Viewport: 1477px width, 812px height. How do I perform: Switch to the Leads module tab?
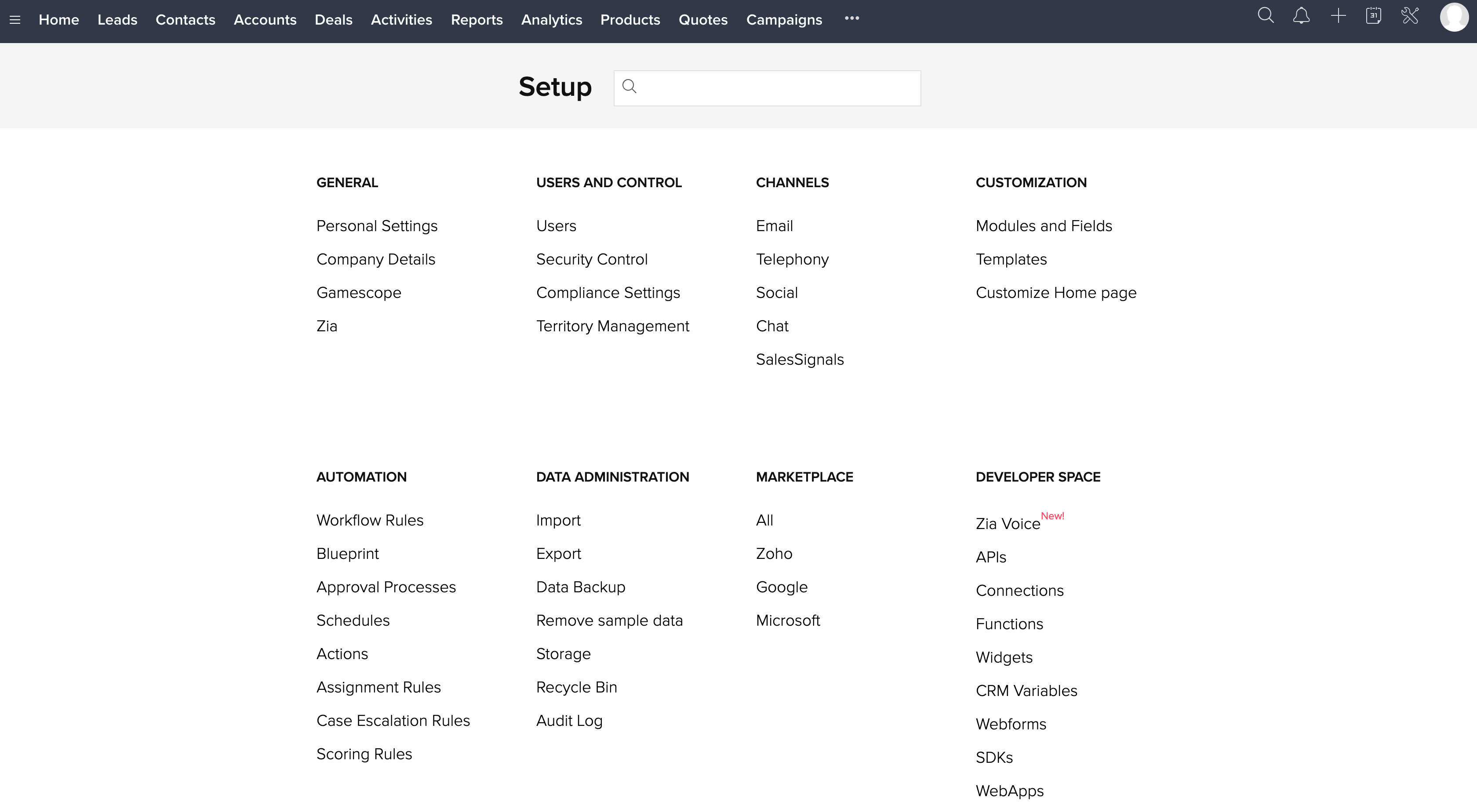pyautogui.click(x=117, y=20)
